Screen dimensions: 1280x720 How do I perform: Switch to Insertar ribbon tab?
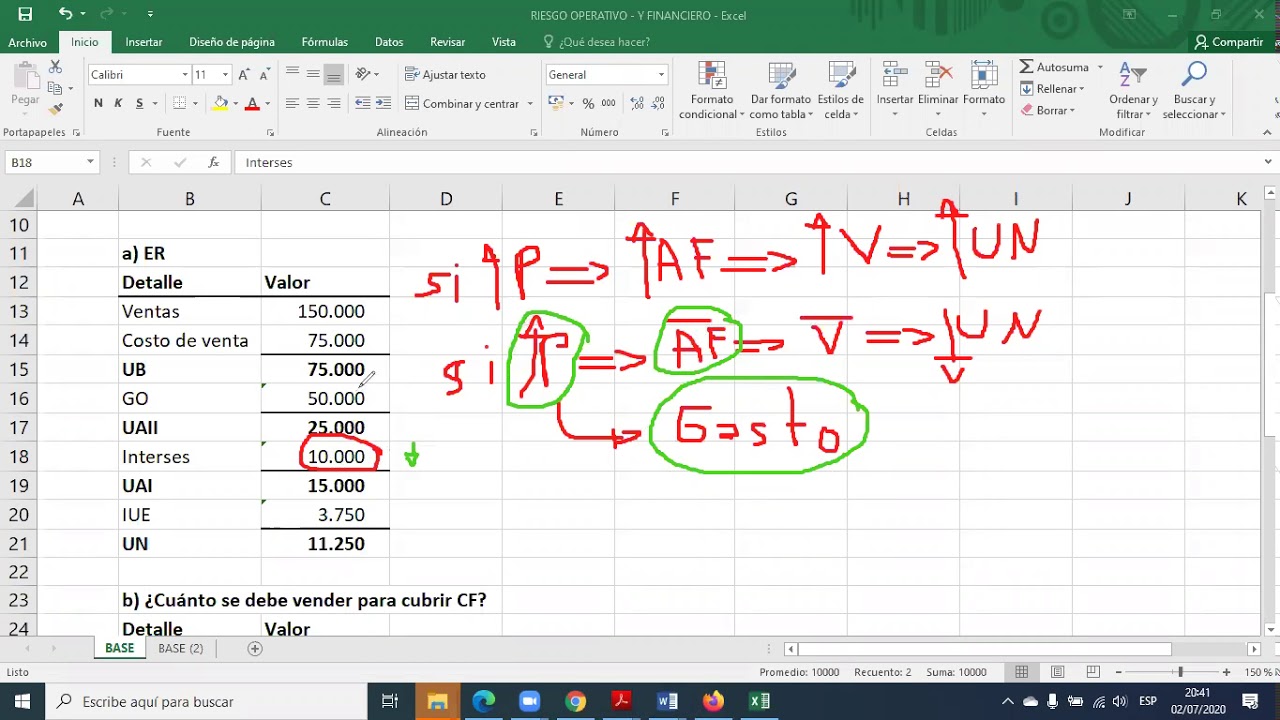[144, 42]
